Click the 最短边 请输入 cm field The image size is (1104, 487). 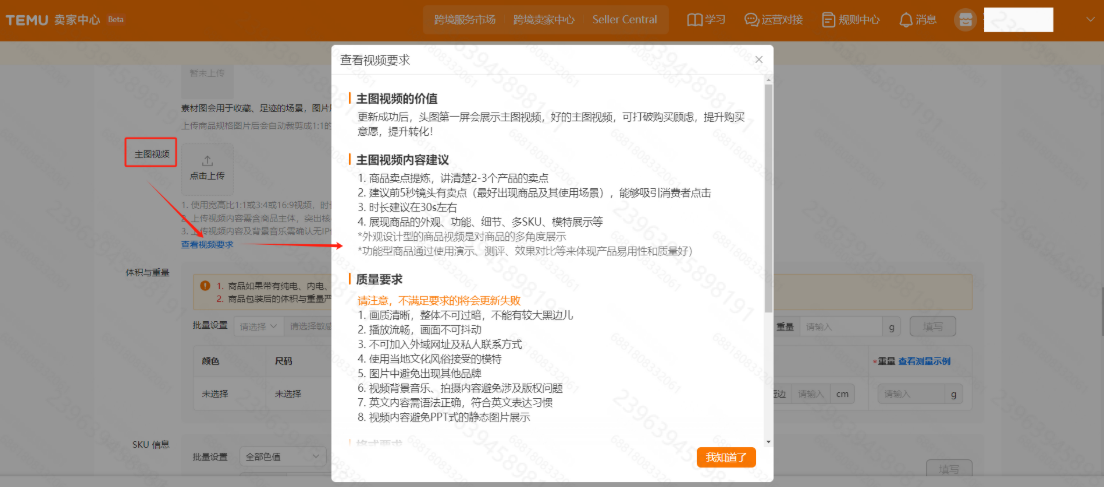click(810, 394)
